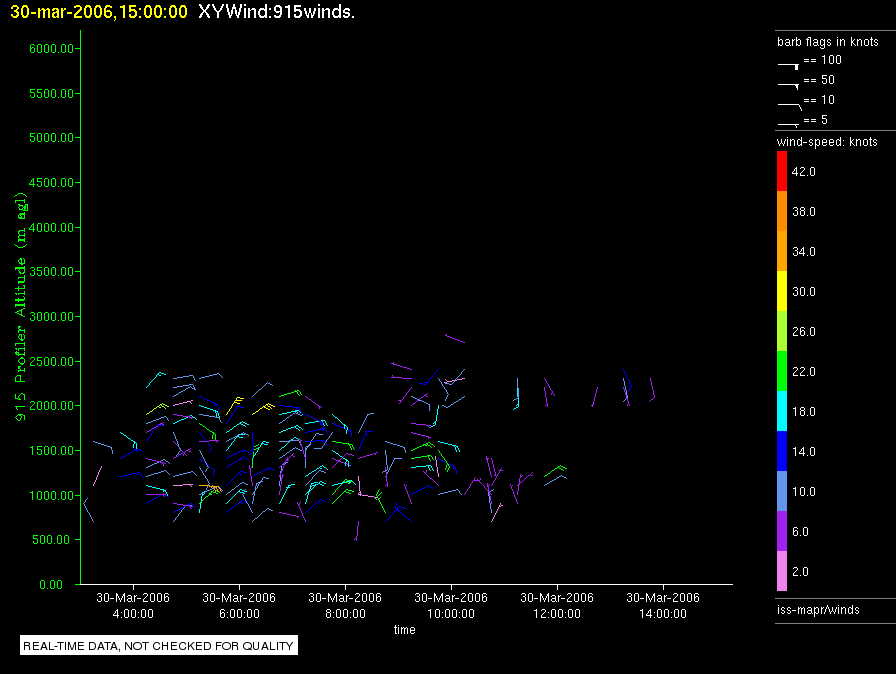Click the 'time' x-axis label
The width and height of the screenshot is (896, 674).
(x=405, y=629)
